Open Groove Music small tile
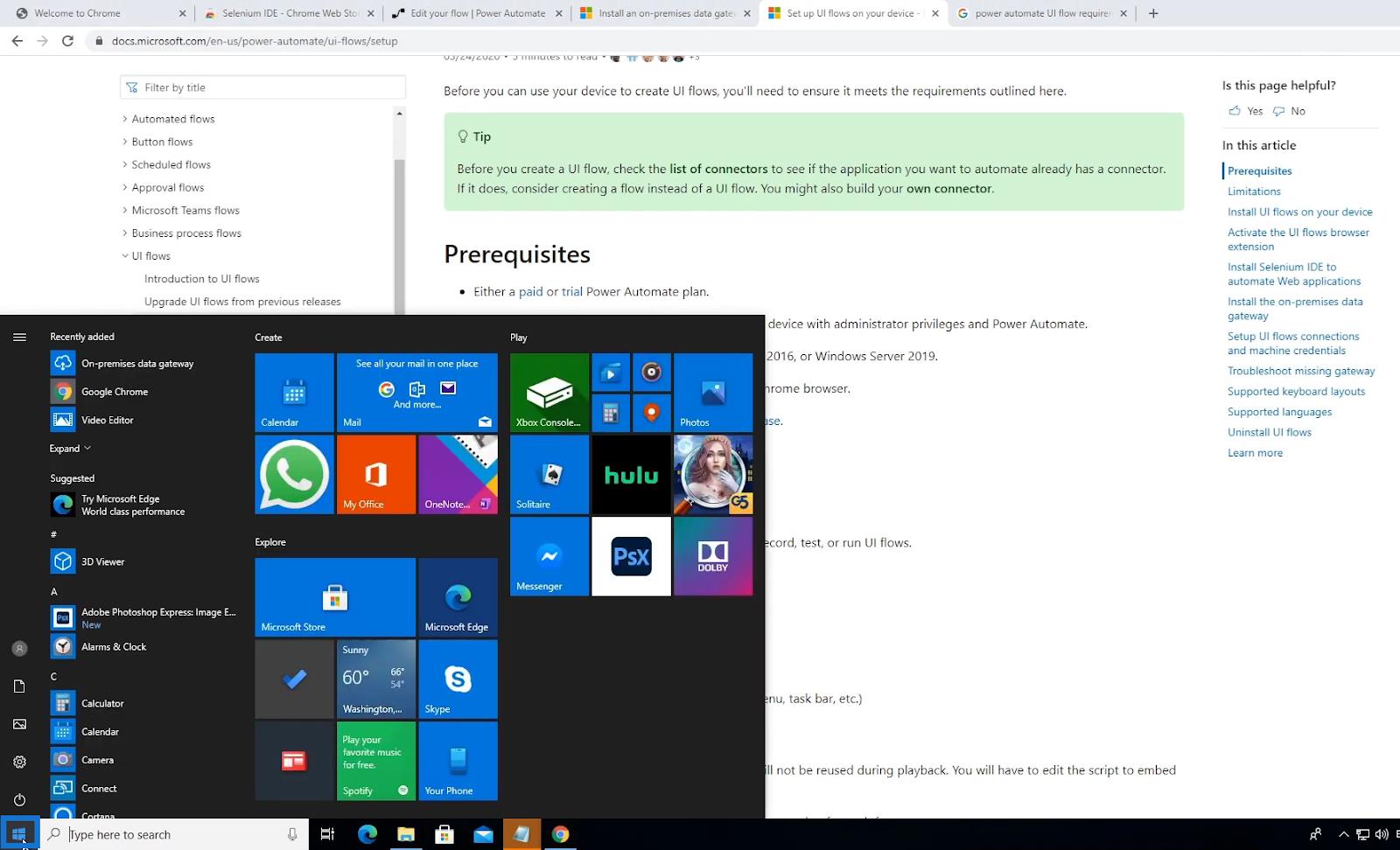The image size is (1400, 850). click(x=652, y=373)
